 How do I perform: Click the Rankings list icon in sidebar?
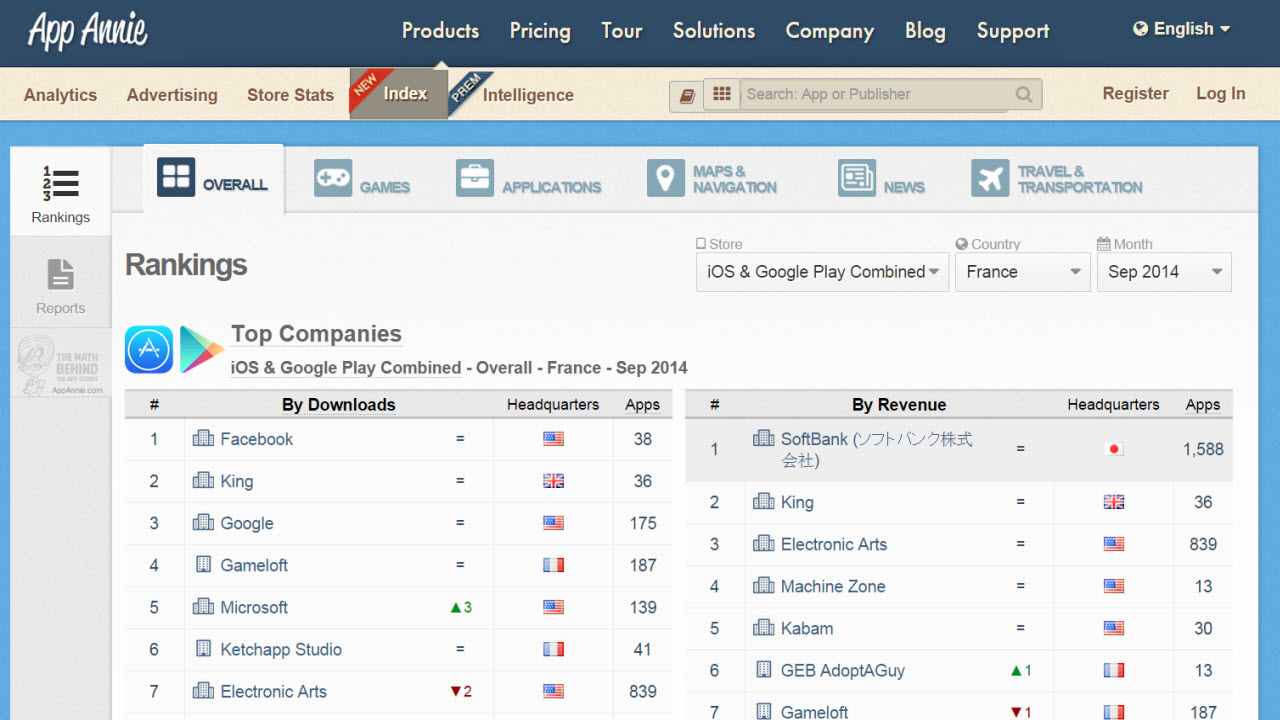pyautogui.click(x=60, y=185)
